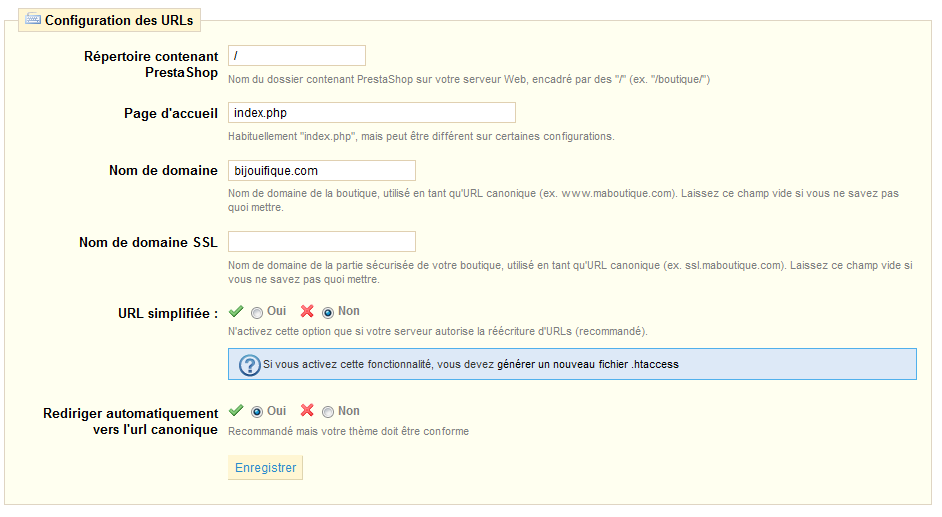This screenshot has height=517, width=942.
Task: Click the question mark help icon in blue box
Action: click(249, 365)
